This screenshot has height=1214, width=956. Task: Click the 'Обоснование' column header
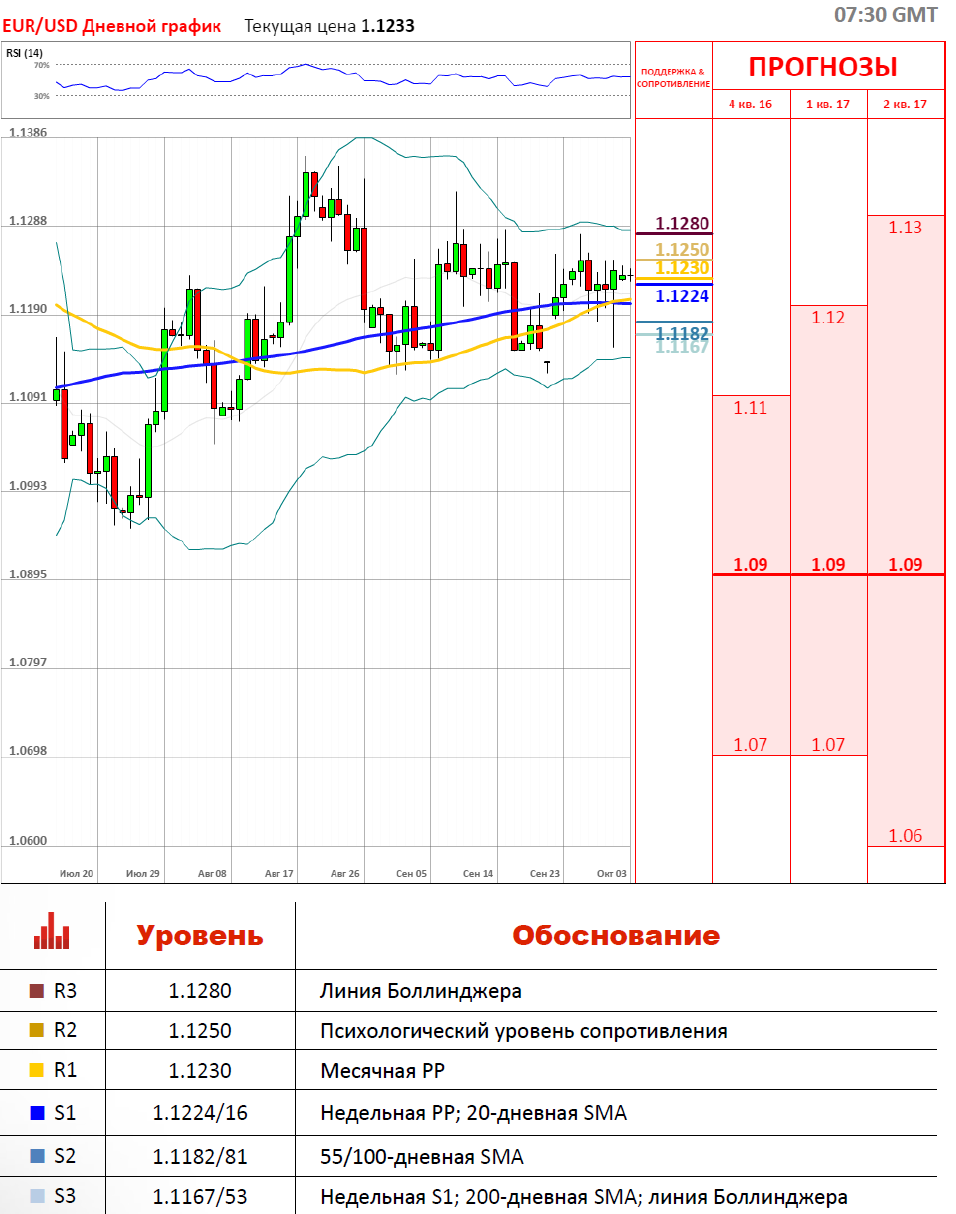[x=615, y=936]
